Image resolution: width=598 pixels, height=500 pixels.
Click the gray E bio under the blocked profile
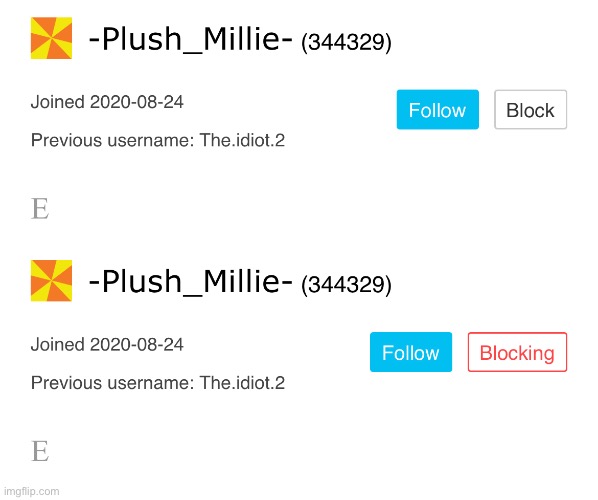pyautogui.click(x=40, y=451)
